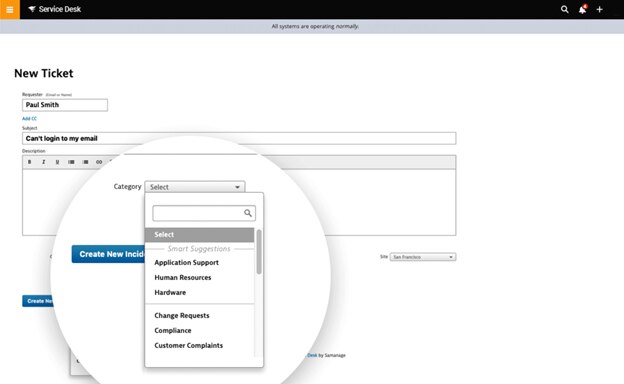The image size is (624, 384).
Task: Open search from the top bar
Action: [x=564, y=9]
